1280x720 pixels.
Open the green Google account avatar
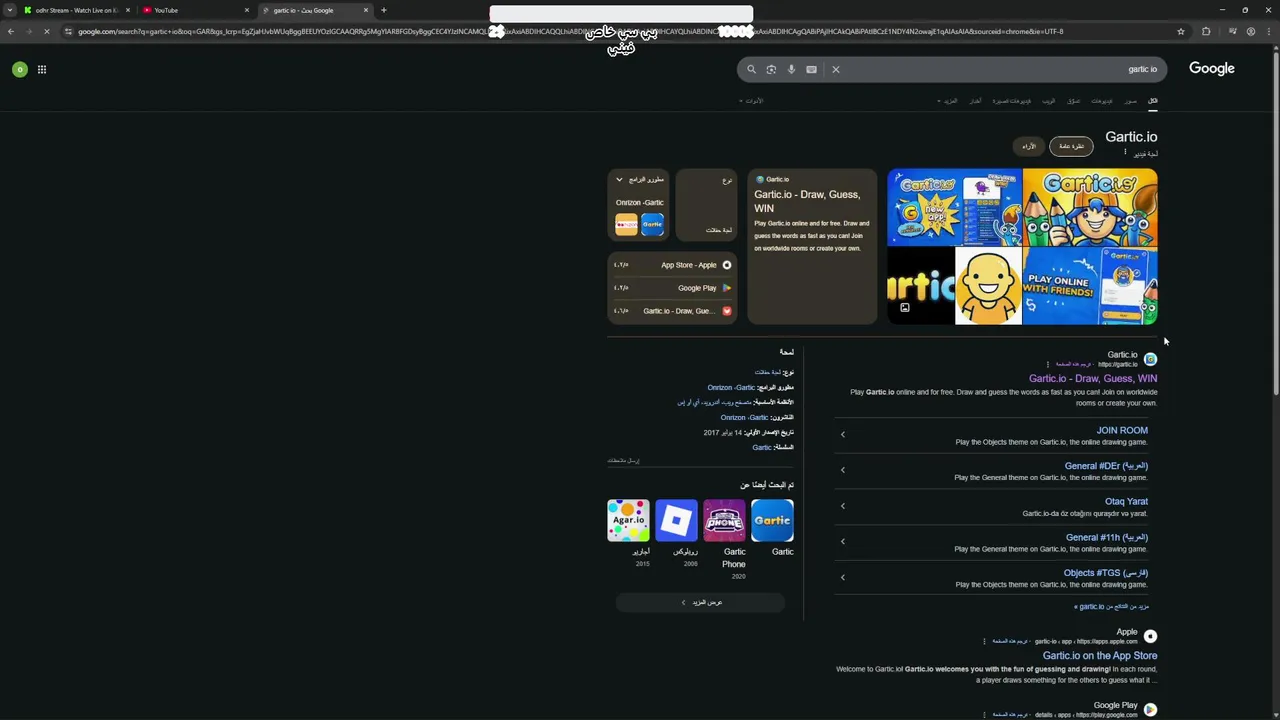(19, 69)
